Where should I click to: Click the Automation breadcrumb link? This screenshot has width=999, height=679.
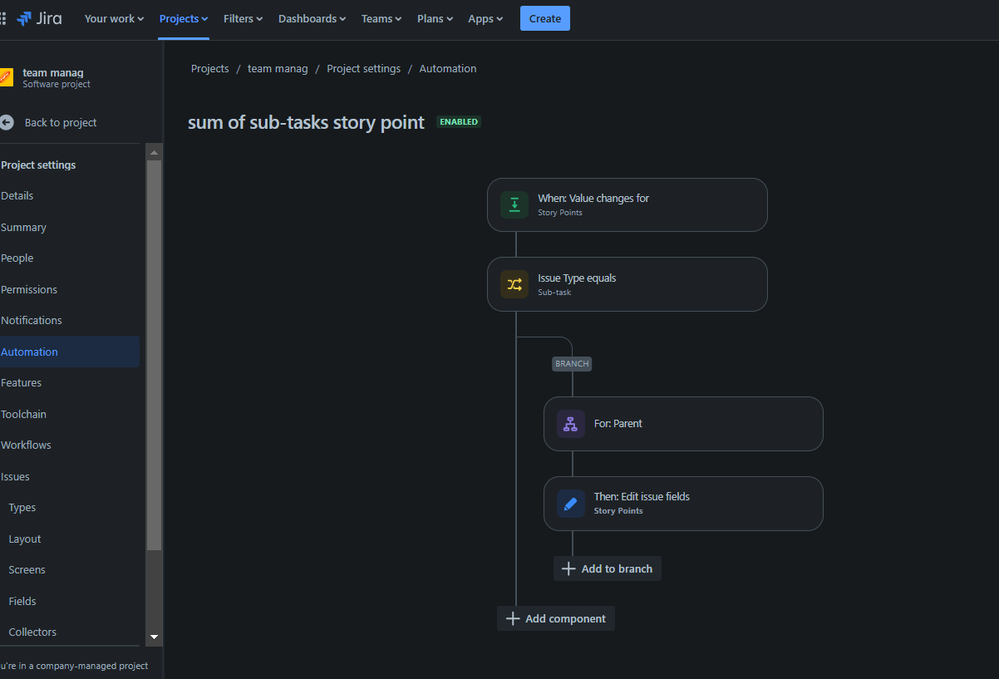pos(447,68)
